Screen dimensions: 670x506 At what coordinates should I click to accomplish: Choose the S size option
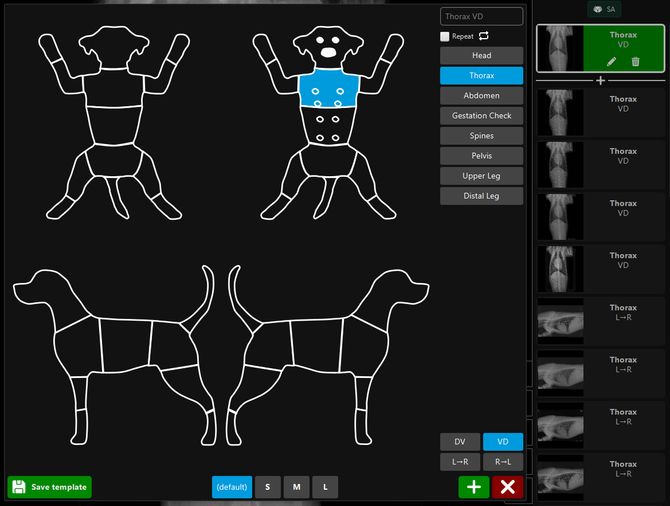(x=267, y=487)
